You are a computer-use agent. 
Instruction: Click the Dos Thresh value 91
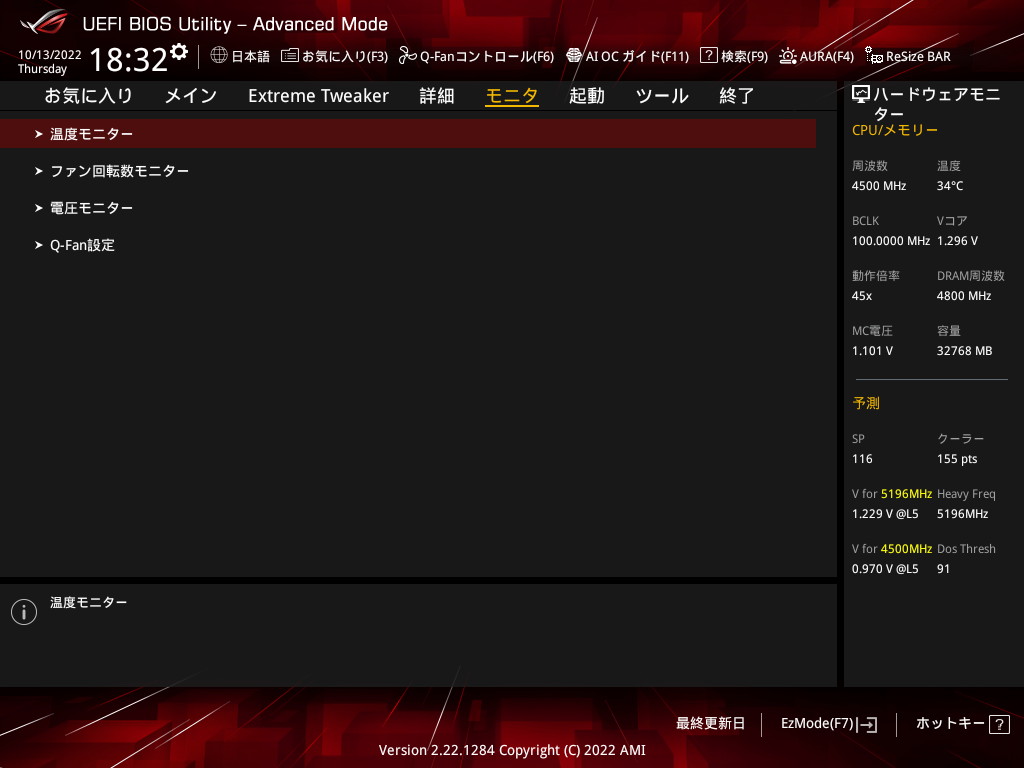tap(944, 569)
